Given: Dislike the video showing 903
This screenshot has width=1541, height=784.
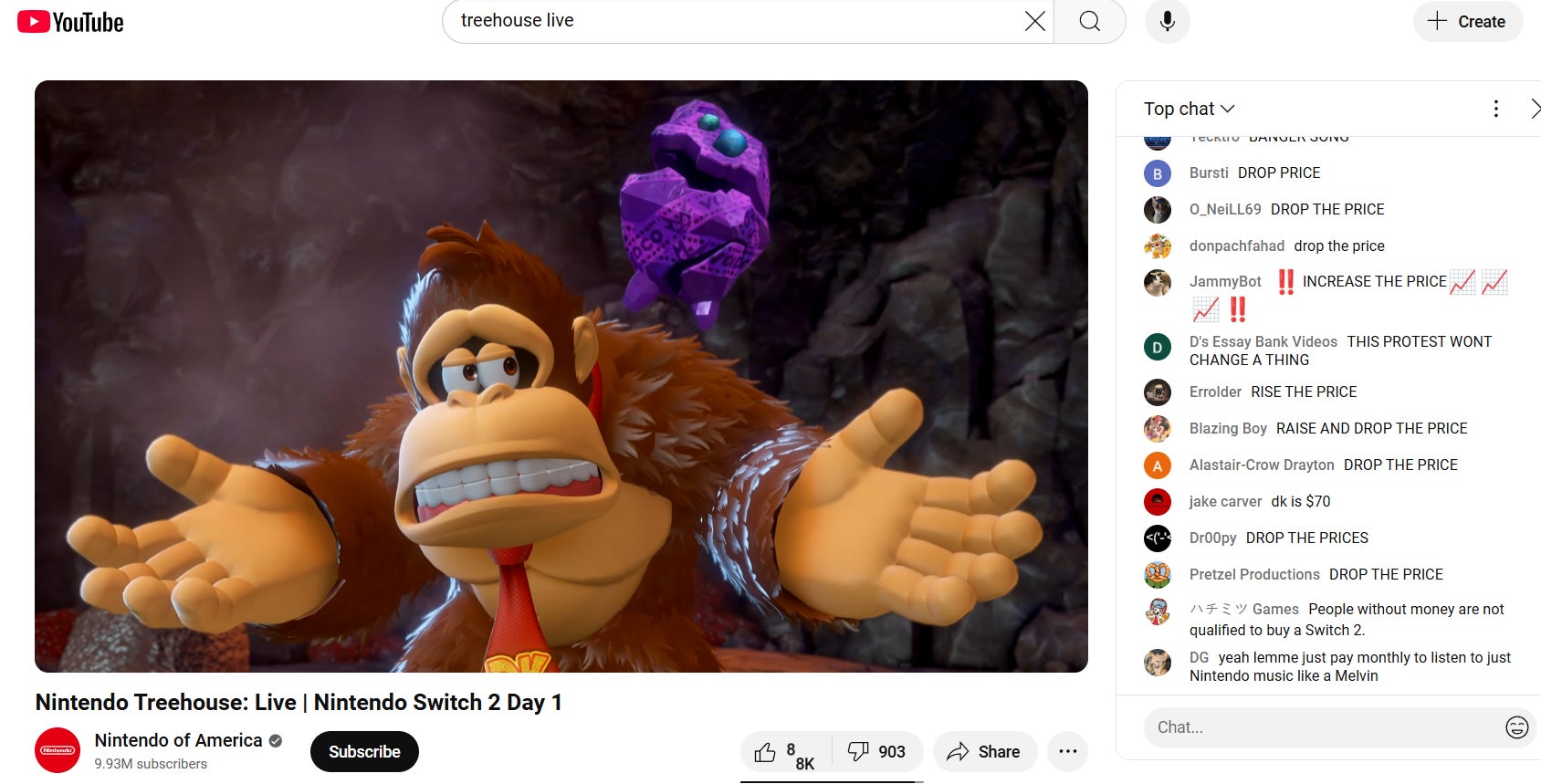Looking at the screenshot, I should pyautogui.click(x=876, y=752).
